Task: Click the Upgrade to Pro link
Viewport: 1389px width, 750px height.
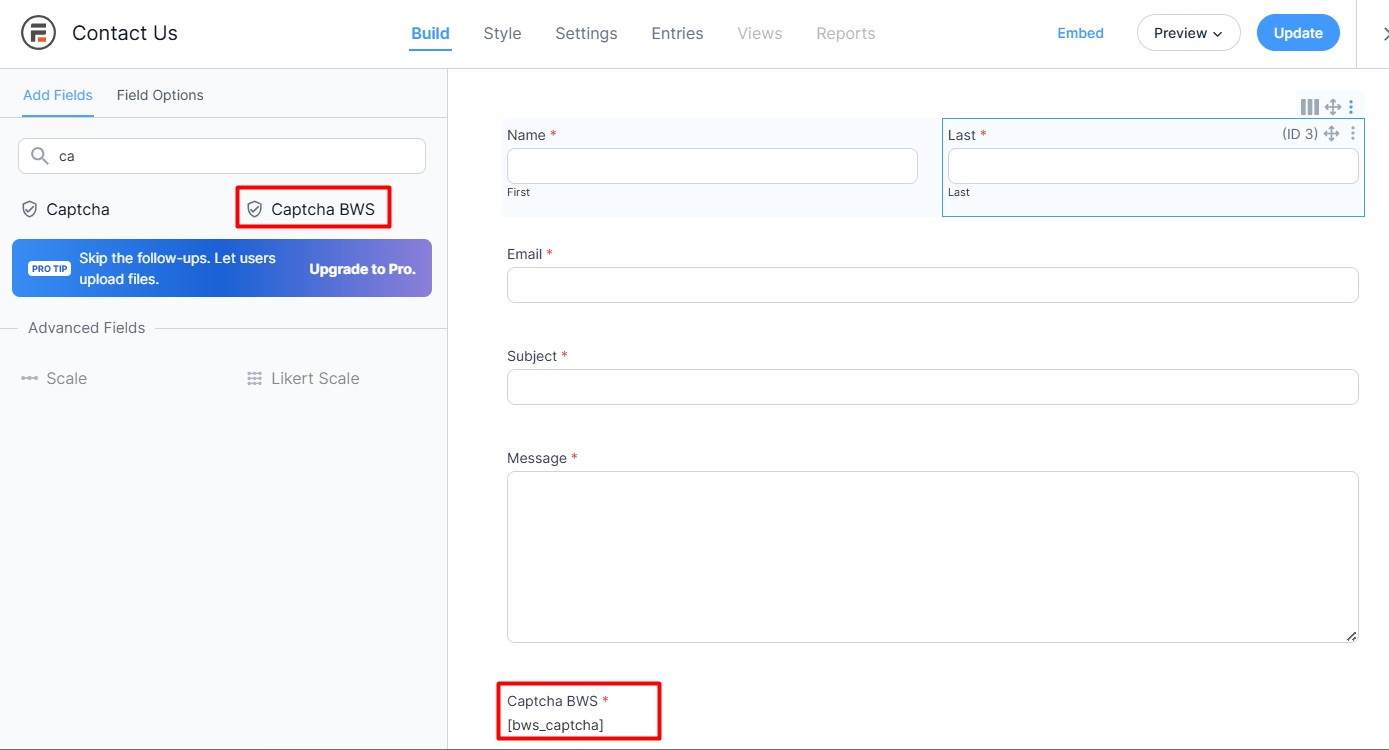Action: coord(363,268)
